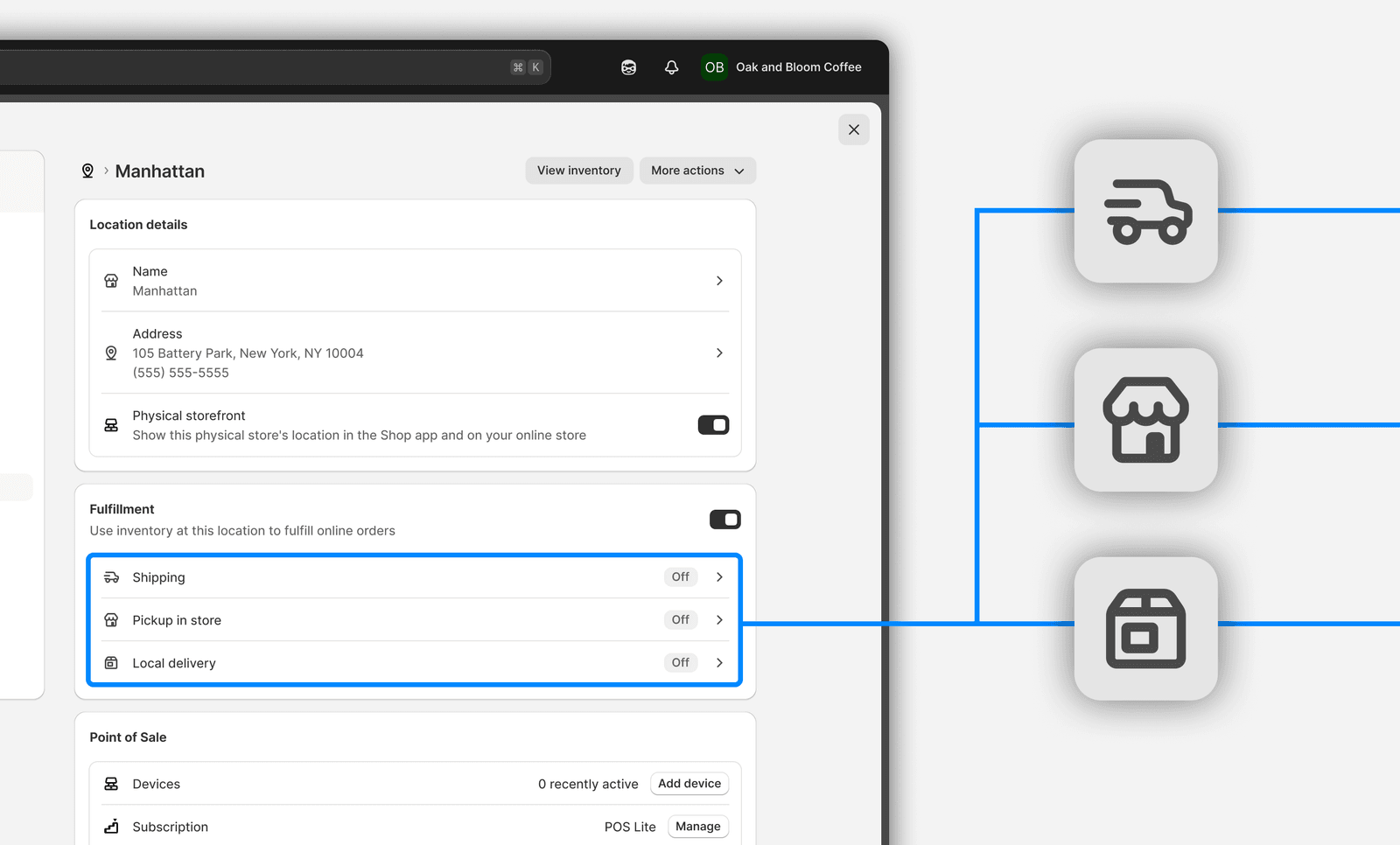
Task: Open the Sidekick assistant icon in top bar
Action: (x=628, y=67)
